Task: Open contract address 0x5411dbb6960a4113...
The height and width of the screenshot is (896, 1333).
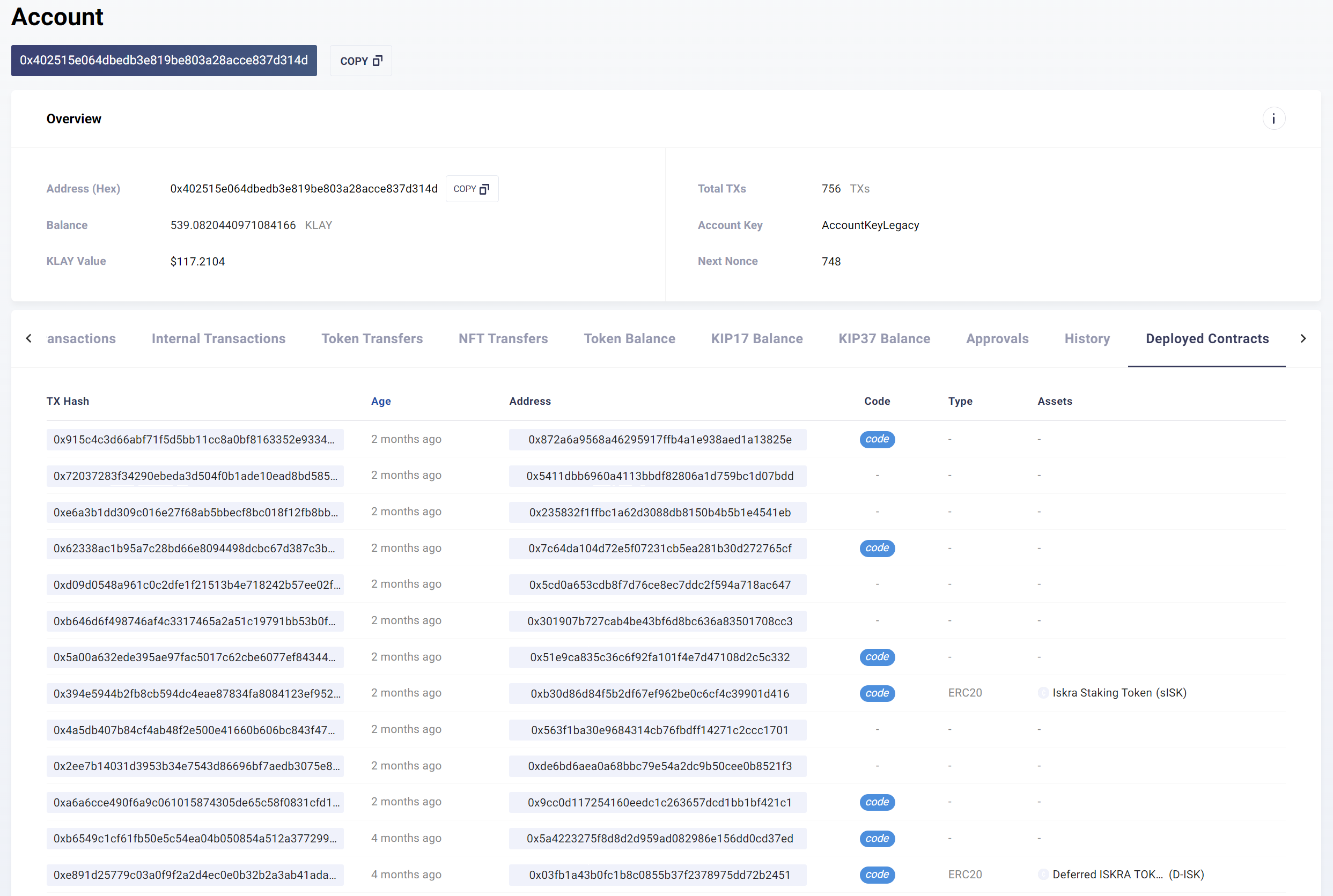Action: click(x=659, y=476)
